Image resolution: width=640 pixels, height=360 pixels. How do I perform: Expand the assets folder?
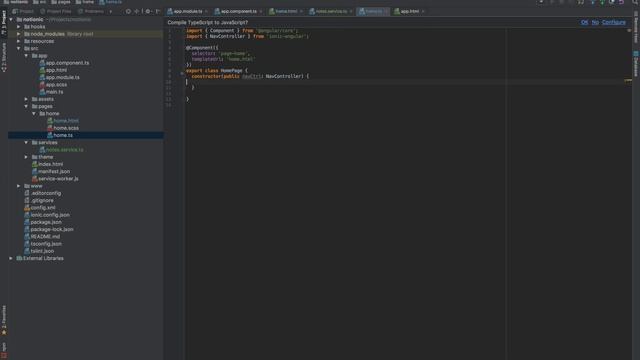pos(27,99)
